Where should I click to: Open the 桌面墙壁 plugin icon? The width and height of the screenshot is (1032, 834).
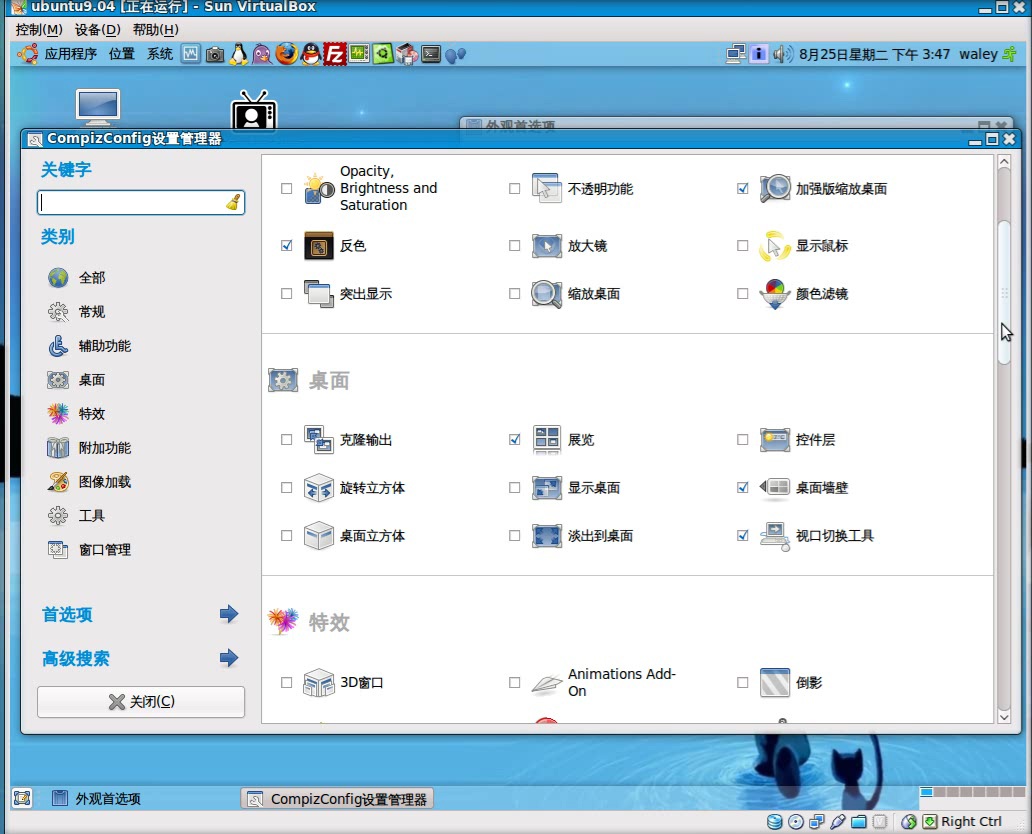point(775,488)
